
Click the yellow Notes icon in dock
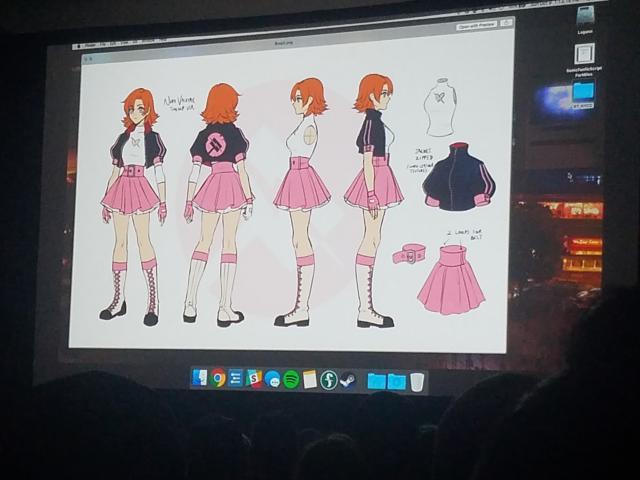coord(310,379)
